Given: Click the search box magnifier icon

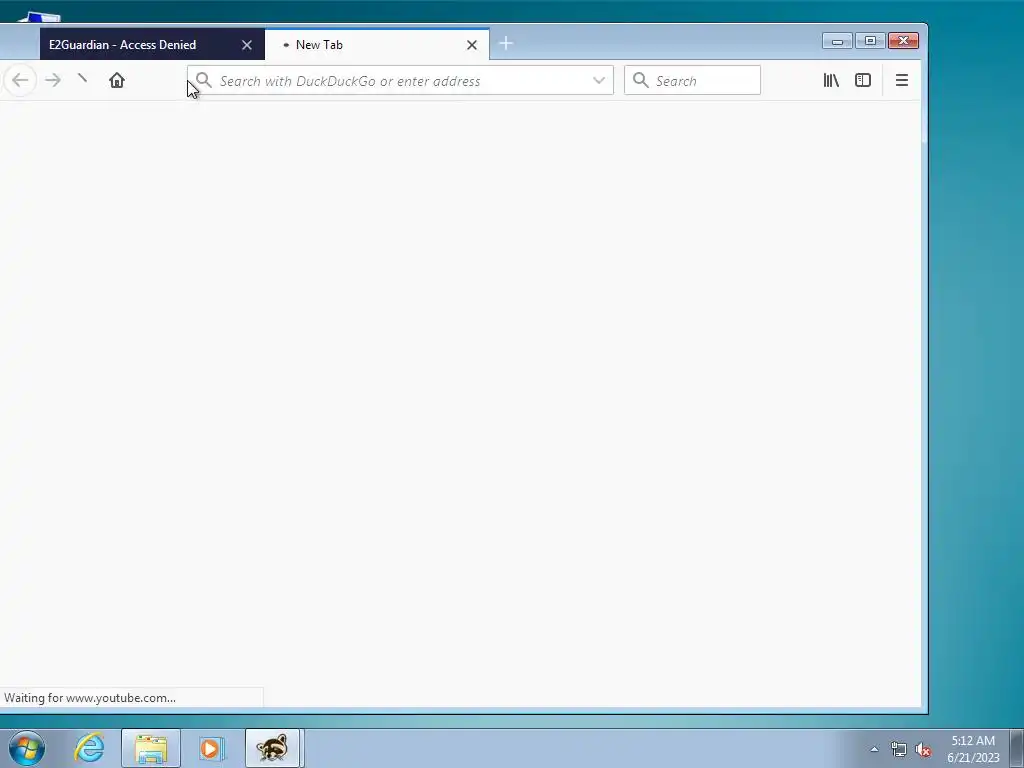Looking at the screenshot, I should [x=641, y=80].
